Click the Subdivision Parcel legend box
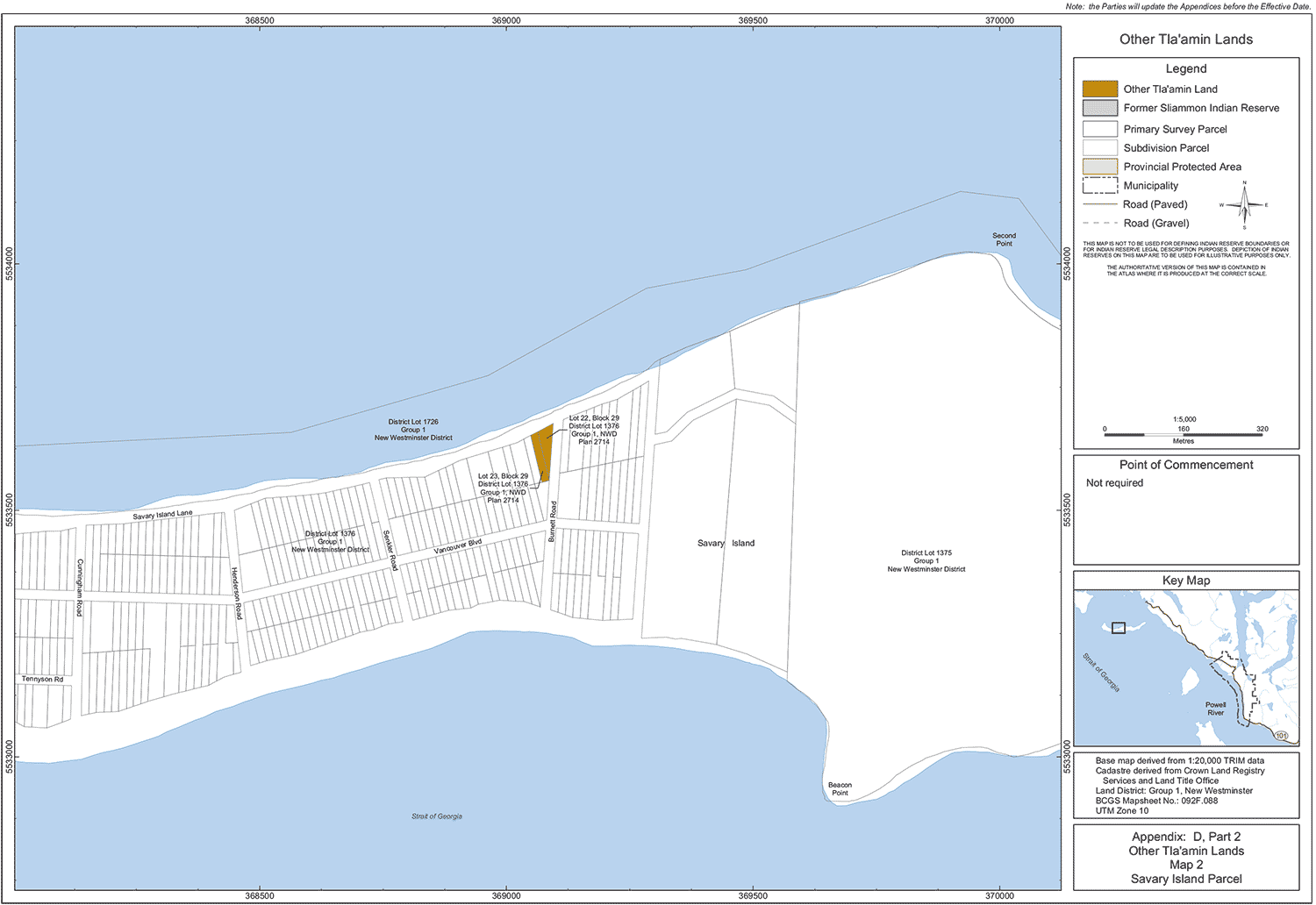Screen dimensions: 1316x905 1099,147
